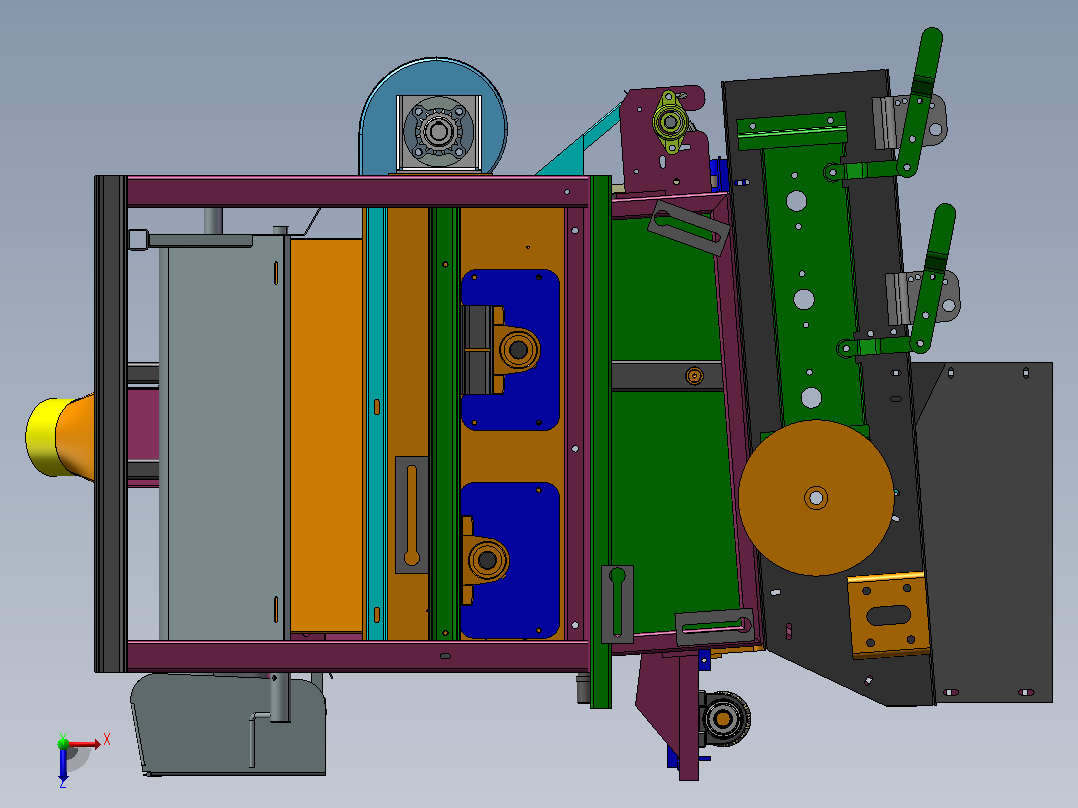The height and width of the screenshot is (808, 1078).
Task: Click the large orange circular disc
Action: click(816, 497)
